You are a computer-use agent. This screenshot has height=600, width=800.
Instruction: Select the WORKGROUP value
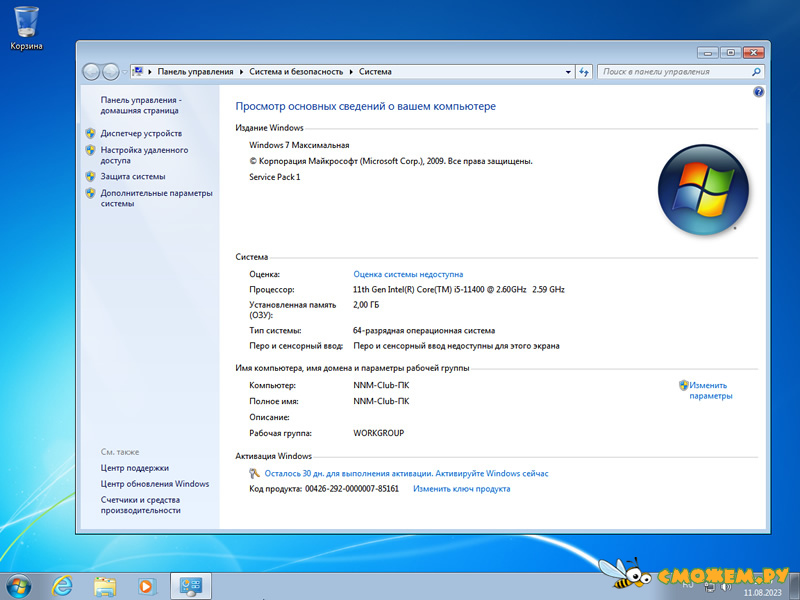379,433
